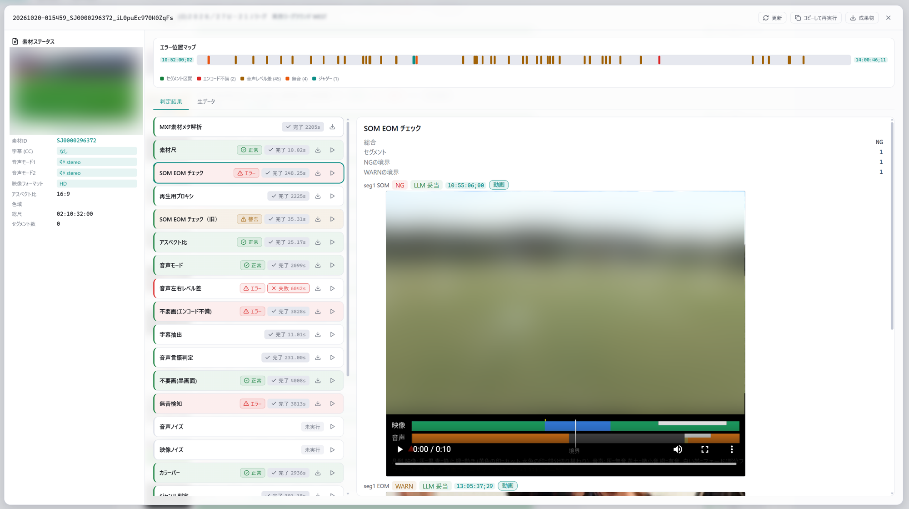Image resolution: width=909 pixels, height=509 pixels.
Task: Click the export download button in header
Action: point(862,18)
